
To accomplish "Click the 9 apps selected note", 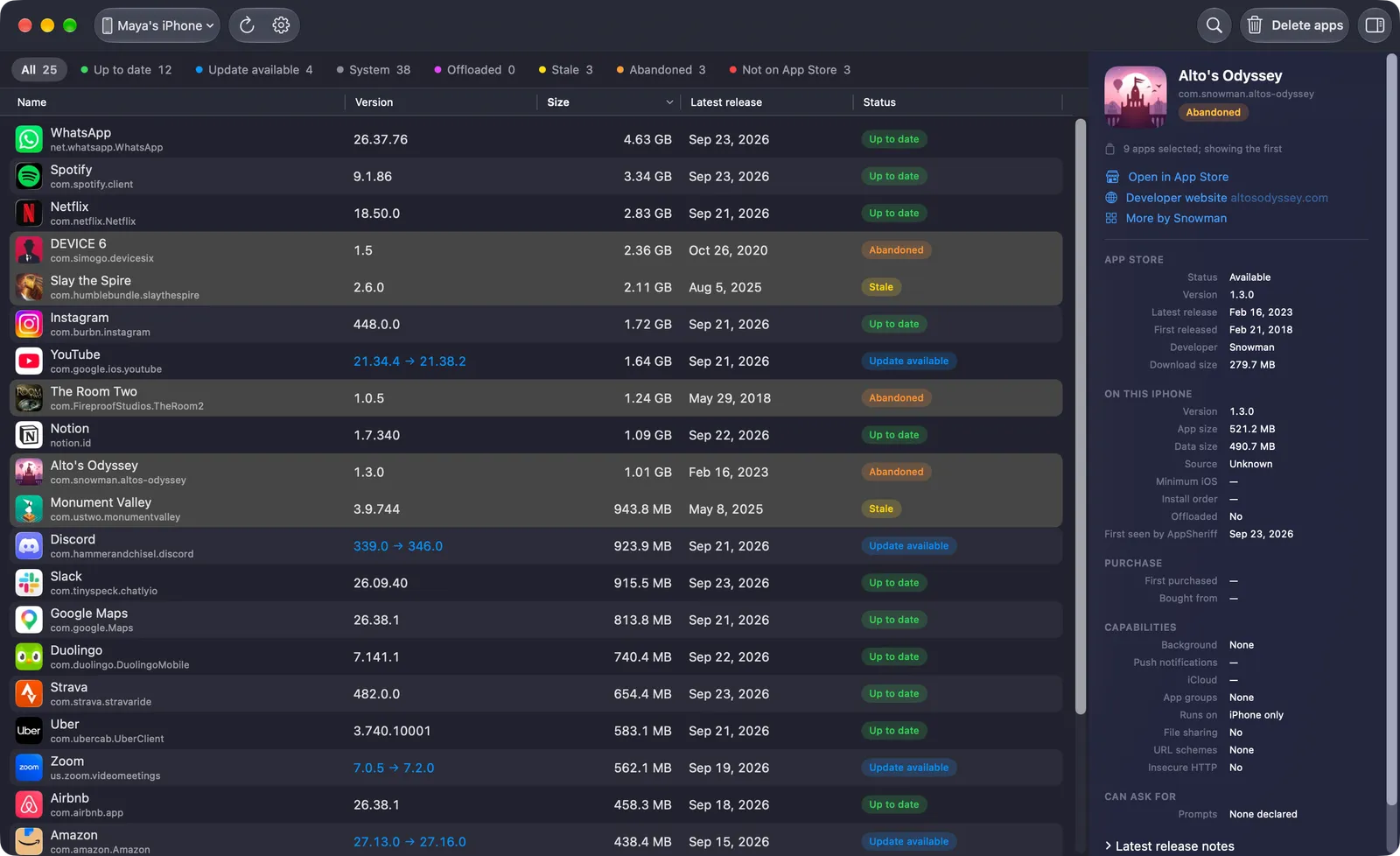I will coord(1202,149).
